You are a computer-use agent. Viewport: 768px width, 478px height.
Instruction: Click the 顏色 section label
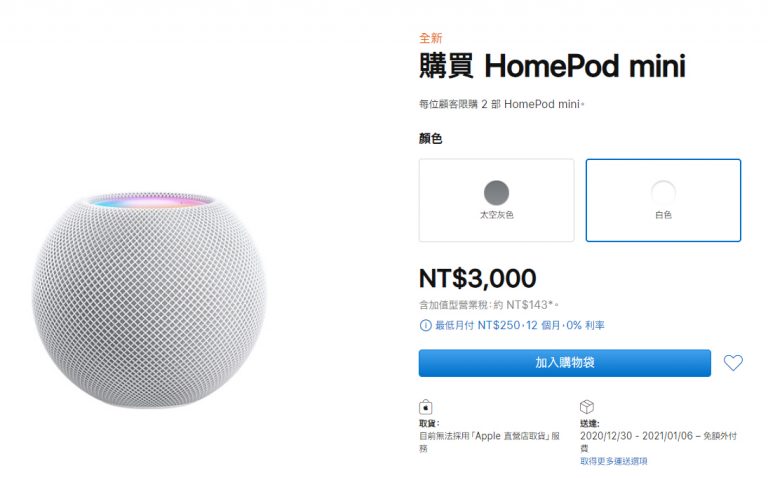coord(431,139)
